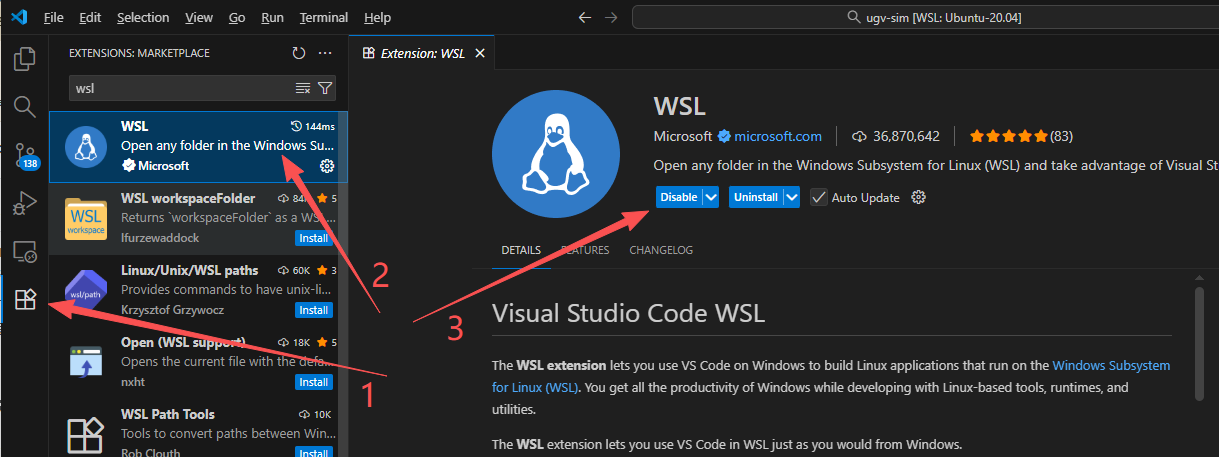1219x457 pixels.
Task: Open the Remote Explorer view
Action: pyautogui.click(x=24, y=251)
